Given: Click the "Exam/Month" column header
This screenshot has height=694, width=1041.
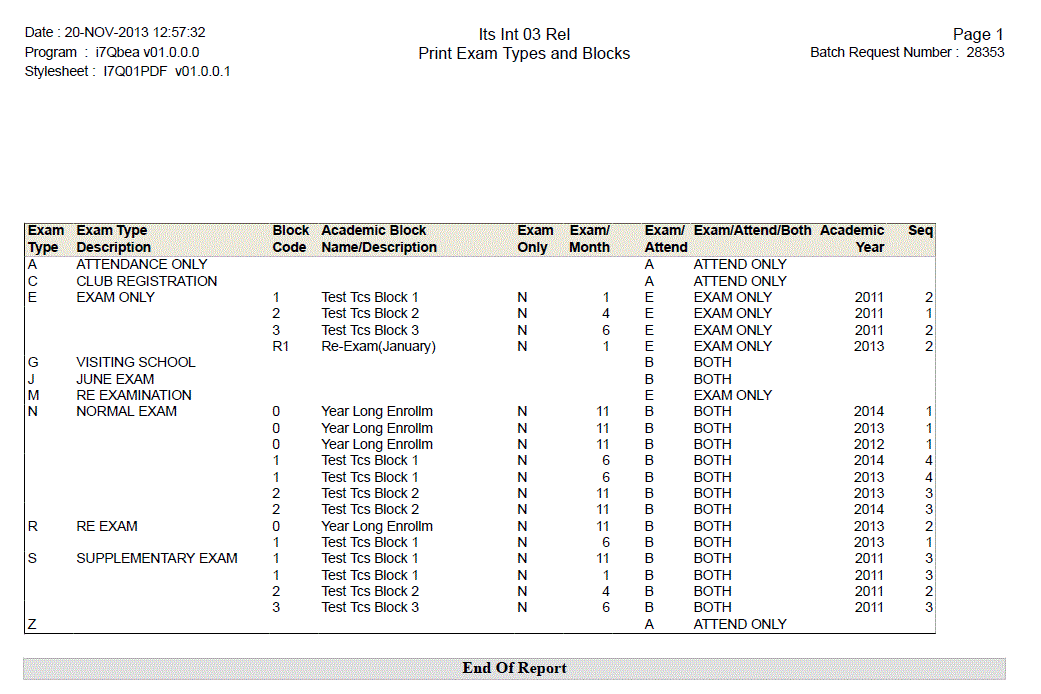Looking at the screenshot, I should click(x=589, y=239).
